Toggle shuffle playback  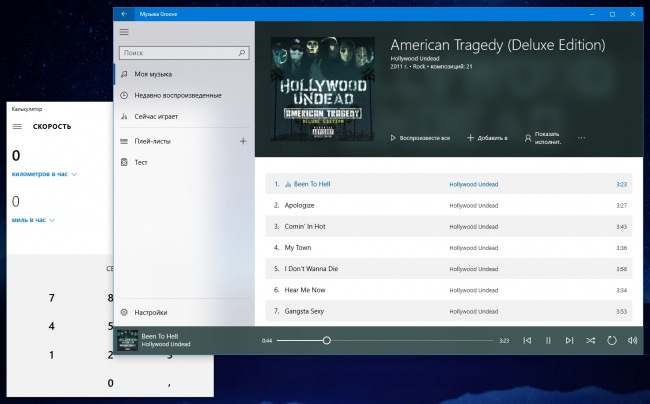pyautogui.click(x=590, y=341)
